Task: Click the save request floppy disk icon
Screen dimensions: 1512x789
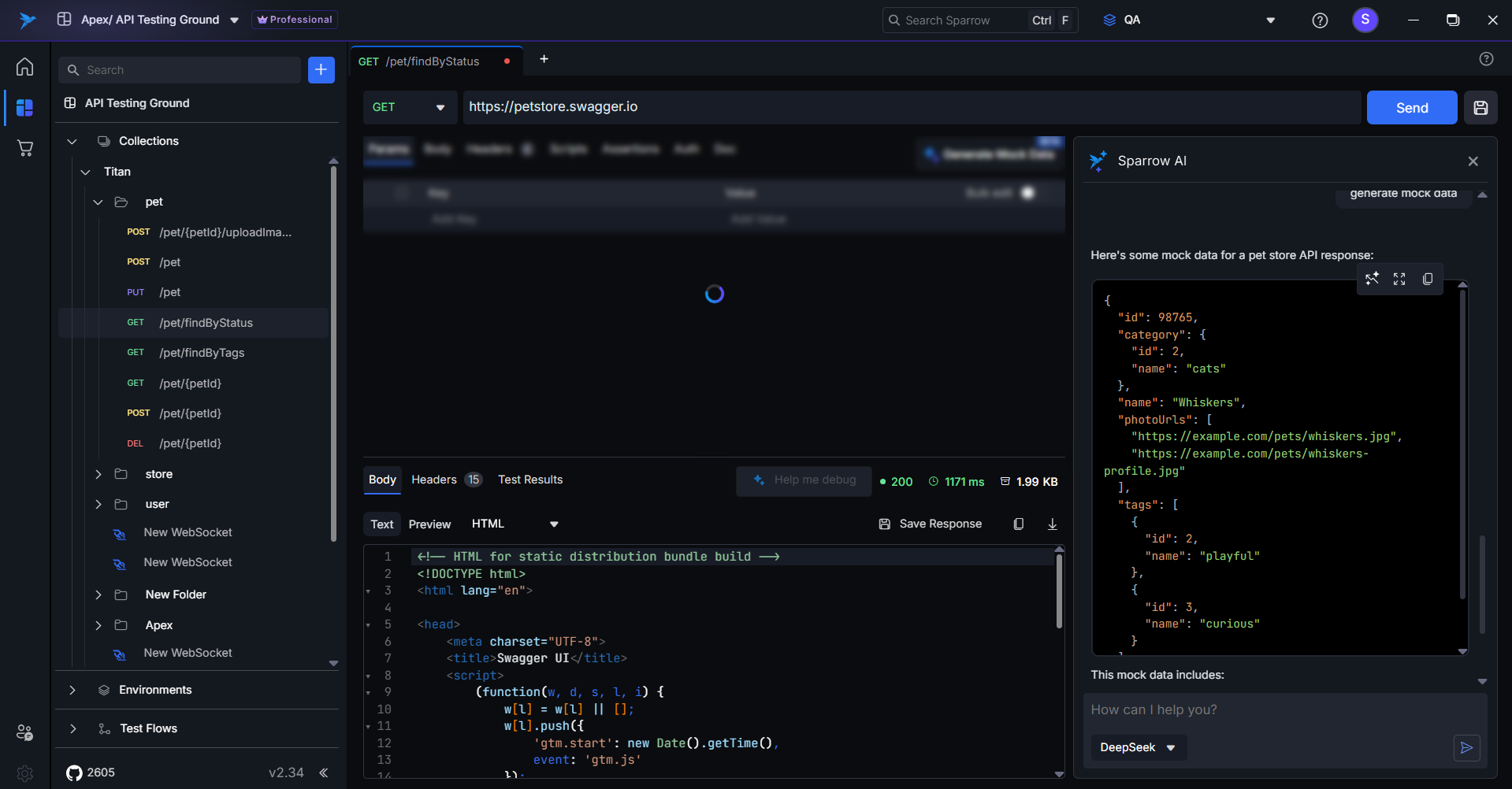Action: click(x=1480, y=108)
